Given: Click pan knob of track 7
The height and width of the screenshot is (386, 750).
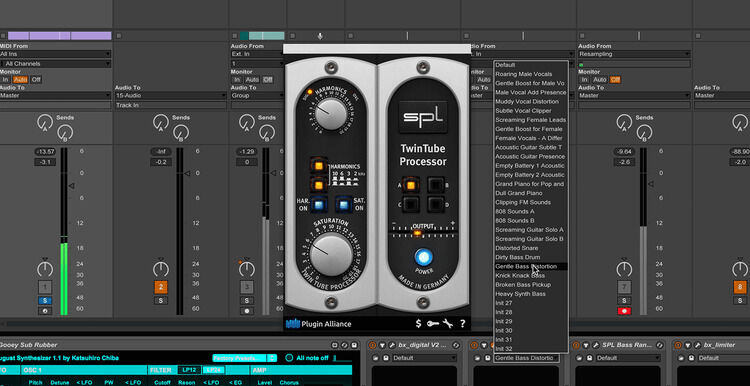Looking at the screenshot, I should click(624, 269).
